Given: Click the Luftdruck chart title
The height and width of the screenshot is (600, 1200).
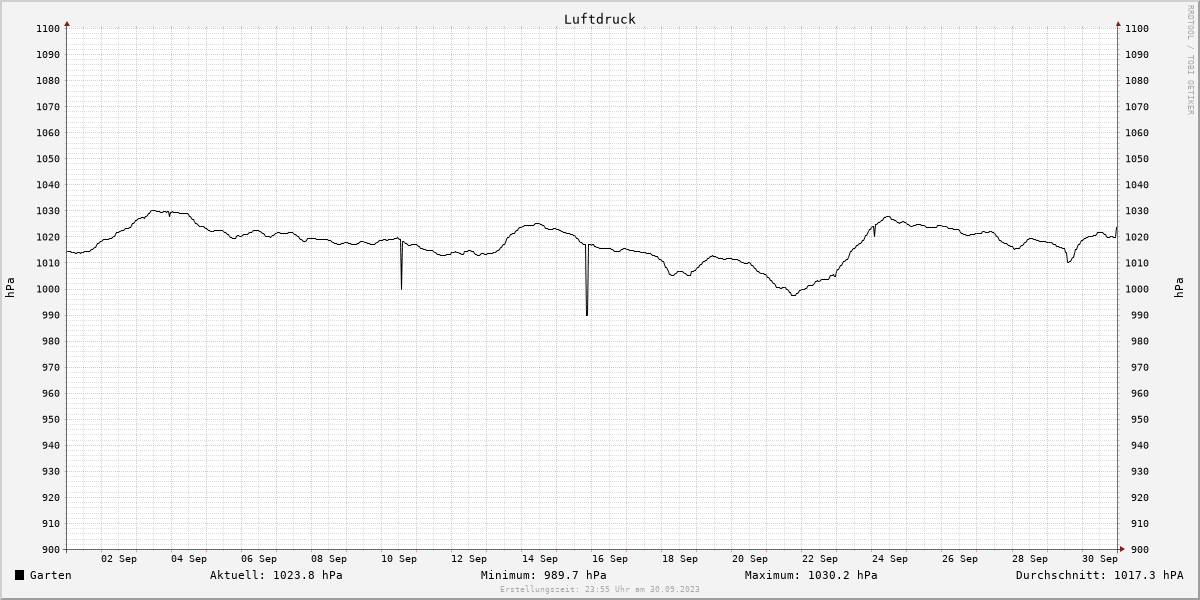Looking at the screenshot, I should 600,19.
